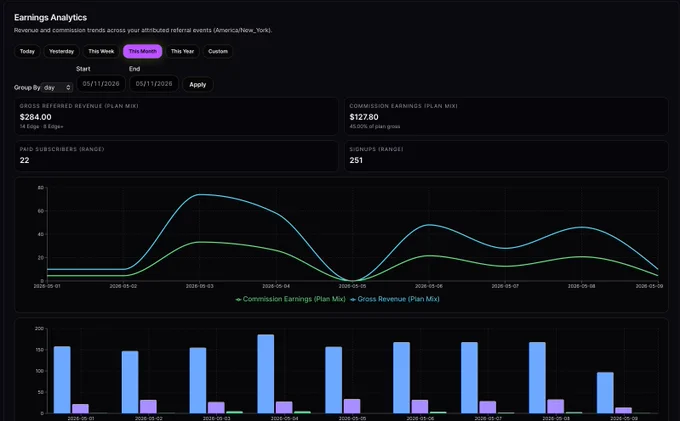Click the purple bar for 2026-05-05
680x421 pixels.
[352, 406]
